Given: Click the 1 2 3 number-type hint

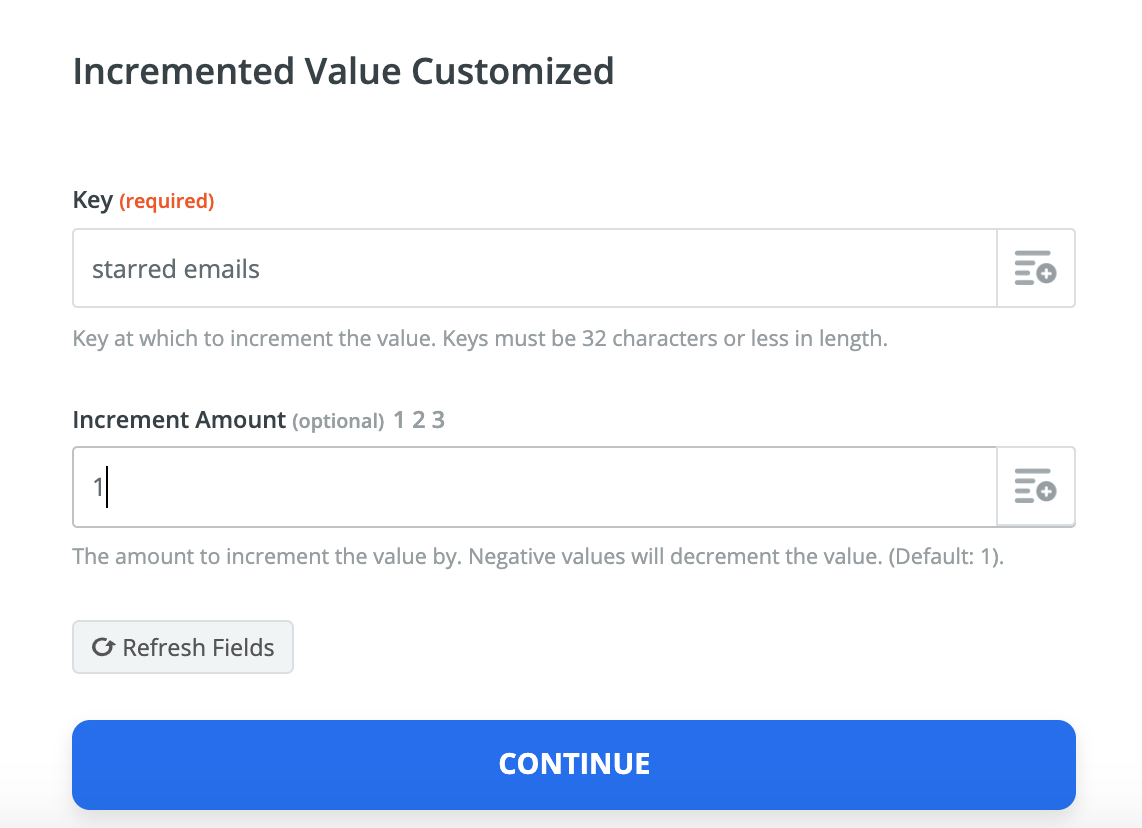Looking at the screenshot, I should [x=419, y=420].
